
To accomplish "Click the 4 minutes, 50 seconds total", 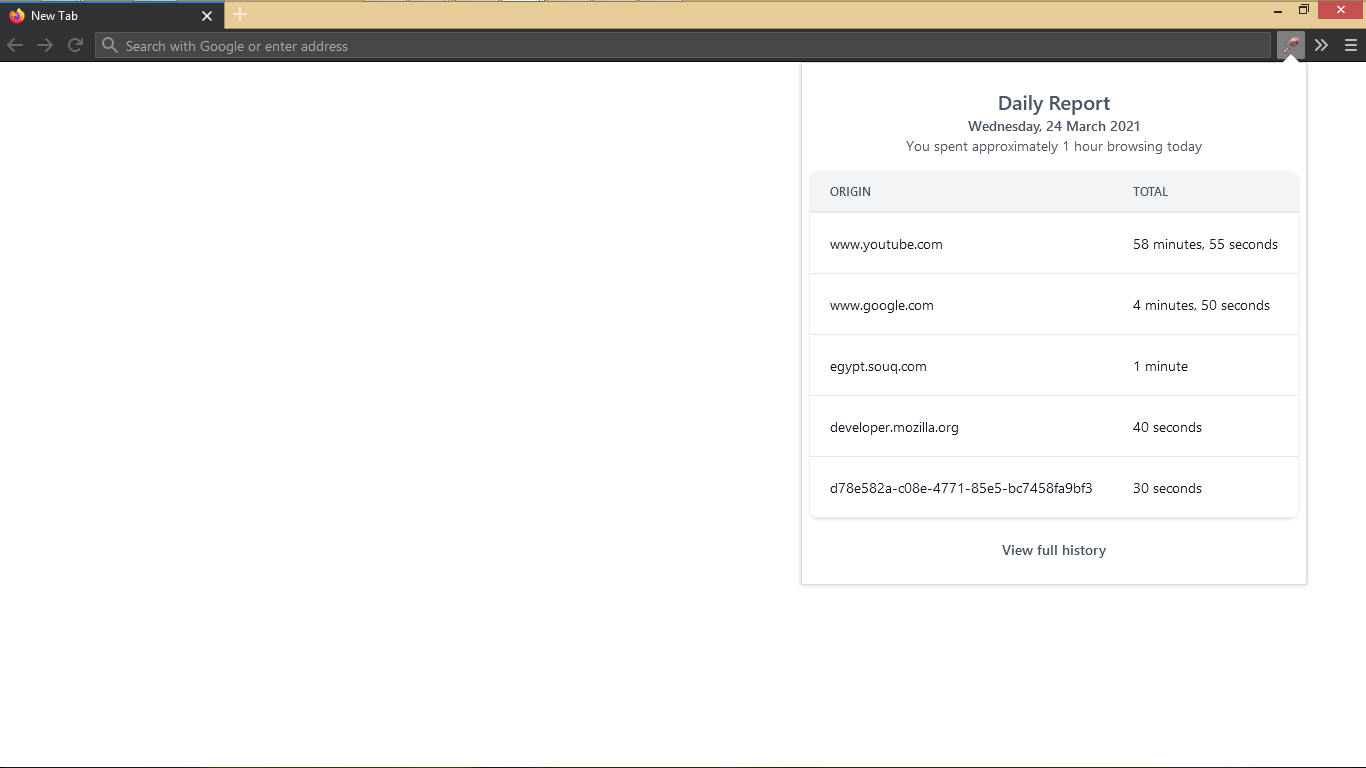I will pos(1201,305).
